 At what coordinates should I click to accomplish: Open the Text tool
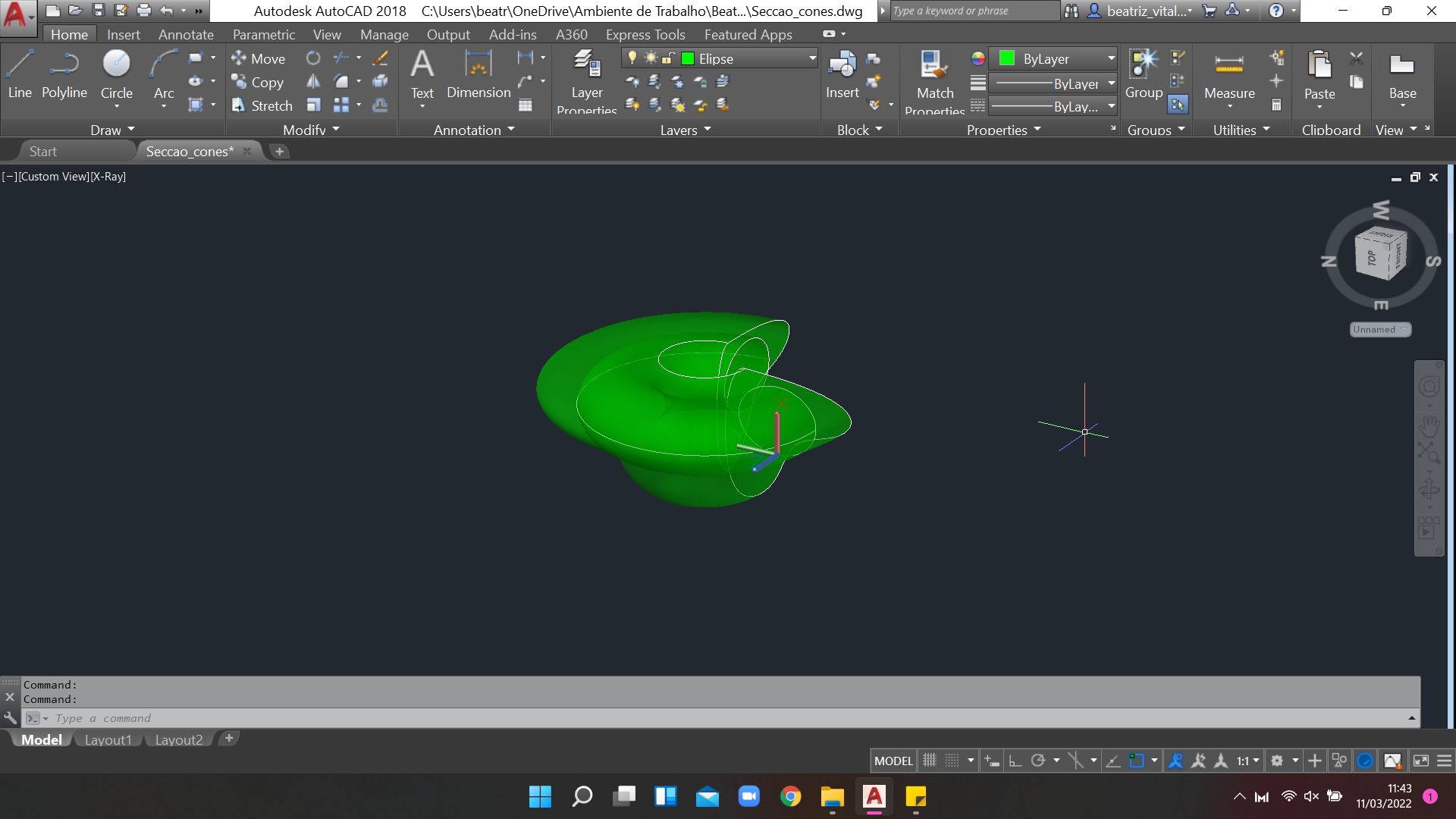(422, 74)
